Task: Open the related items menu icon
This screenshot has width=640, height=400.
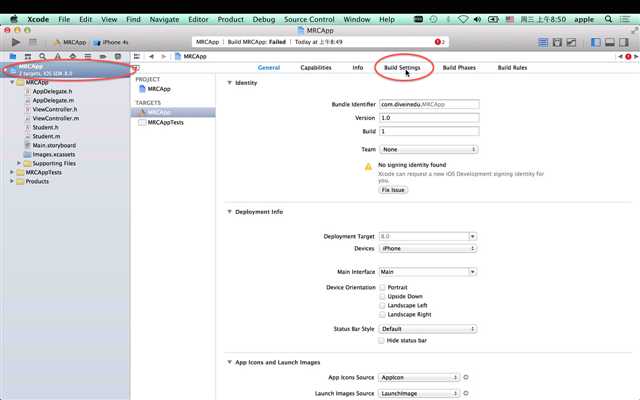Action: [137, 56]
